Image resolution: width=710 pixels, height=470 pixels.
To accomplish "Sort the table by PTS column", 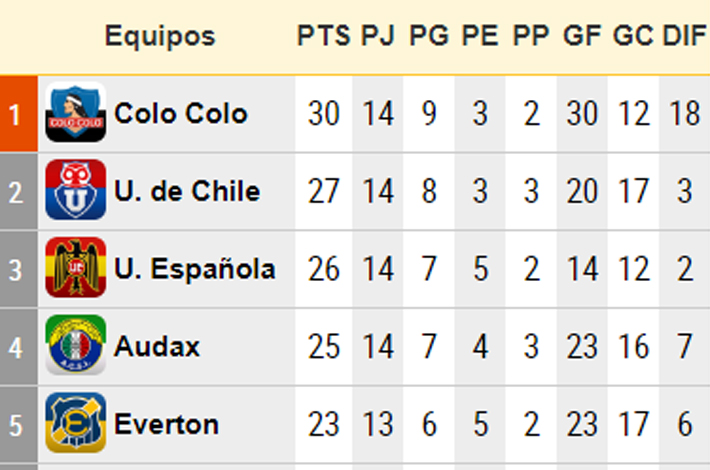I will click(x=323, y=35).
